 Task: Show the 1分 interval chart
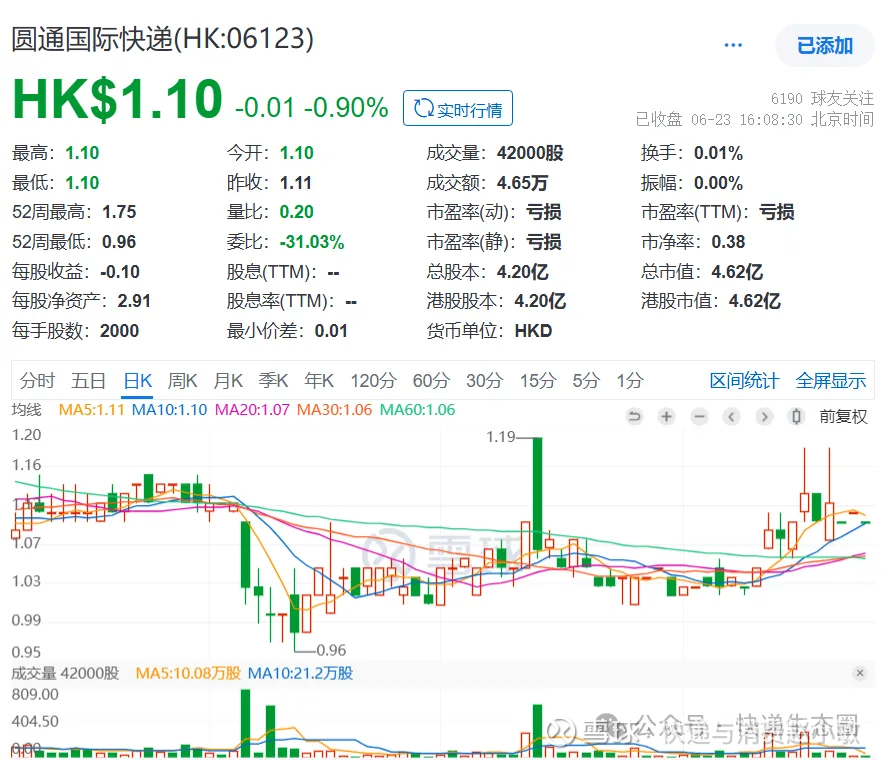(630, 381)
